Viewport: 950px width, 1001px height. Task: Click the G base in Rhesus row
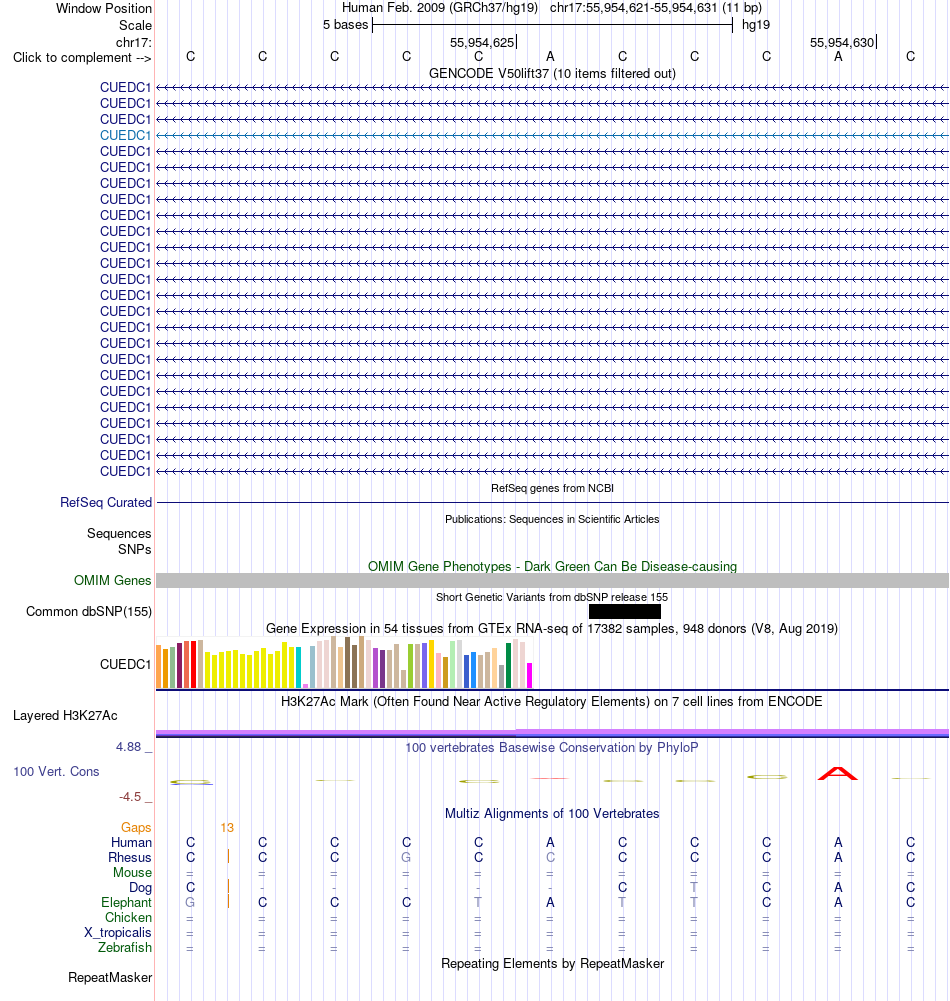(x=406, y=857)
